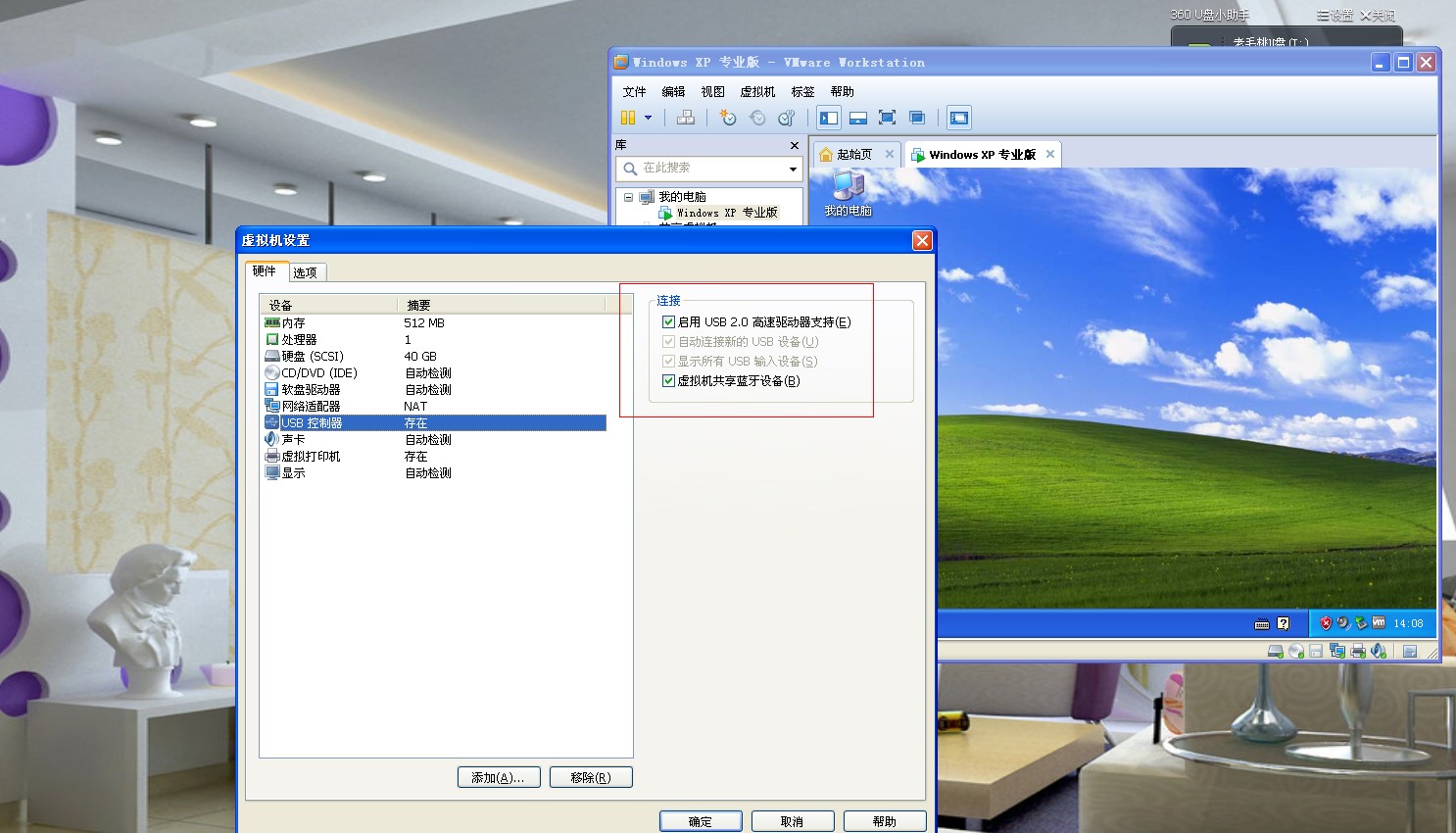Close the 库 library panel

pyautogui.click(x=795, y=145)
